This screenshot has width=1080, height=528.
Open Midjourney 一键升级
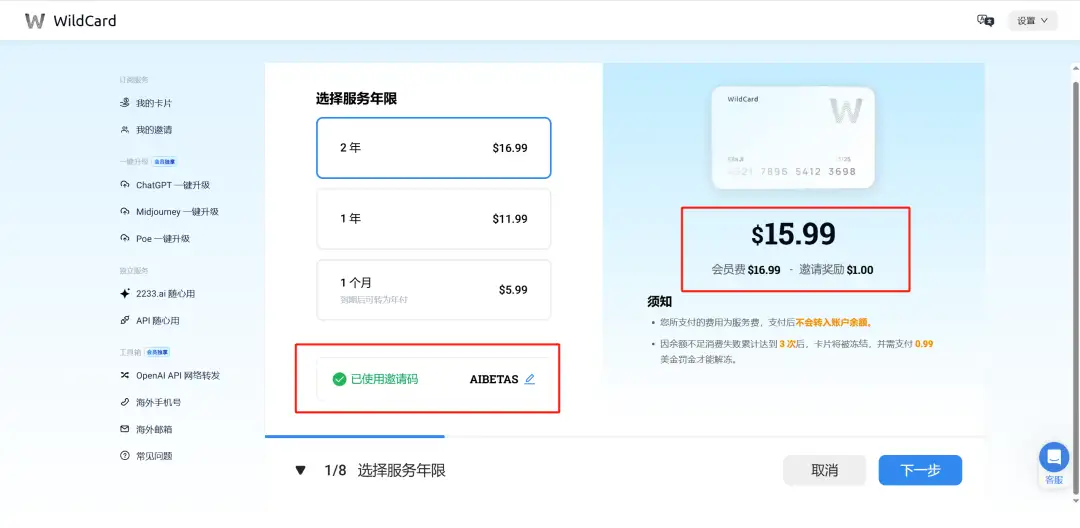point(177,211)
